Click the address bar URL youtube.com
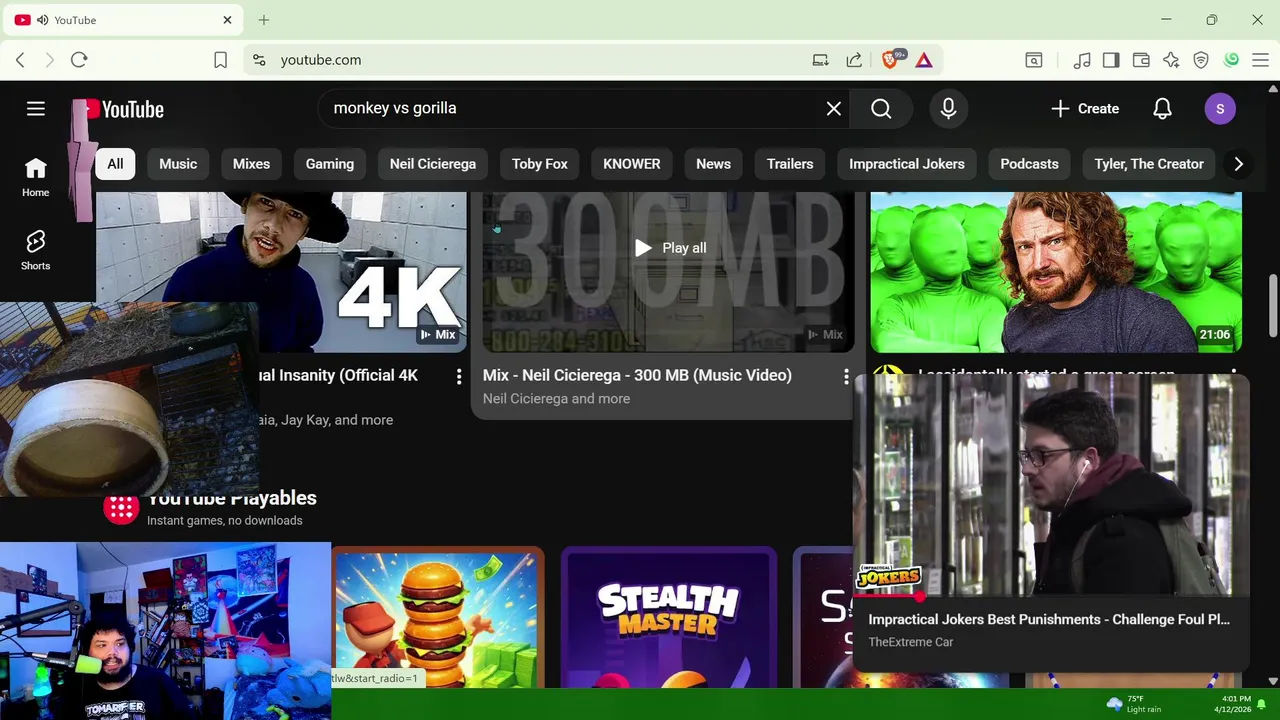 (x=321, y=60)
